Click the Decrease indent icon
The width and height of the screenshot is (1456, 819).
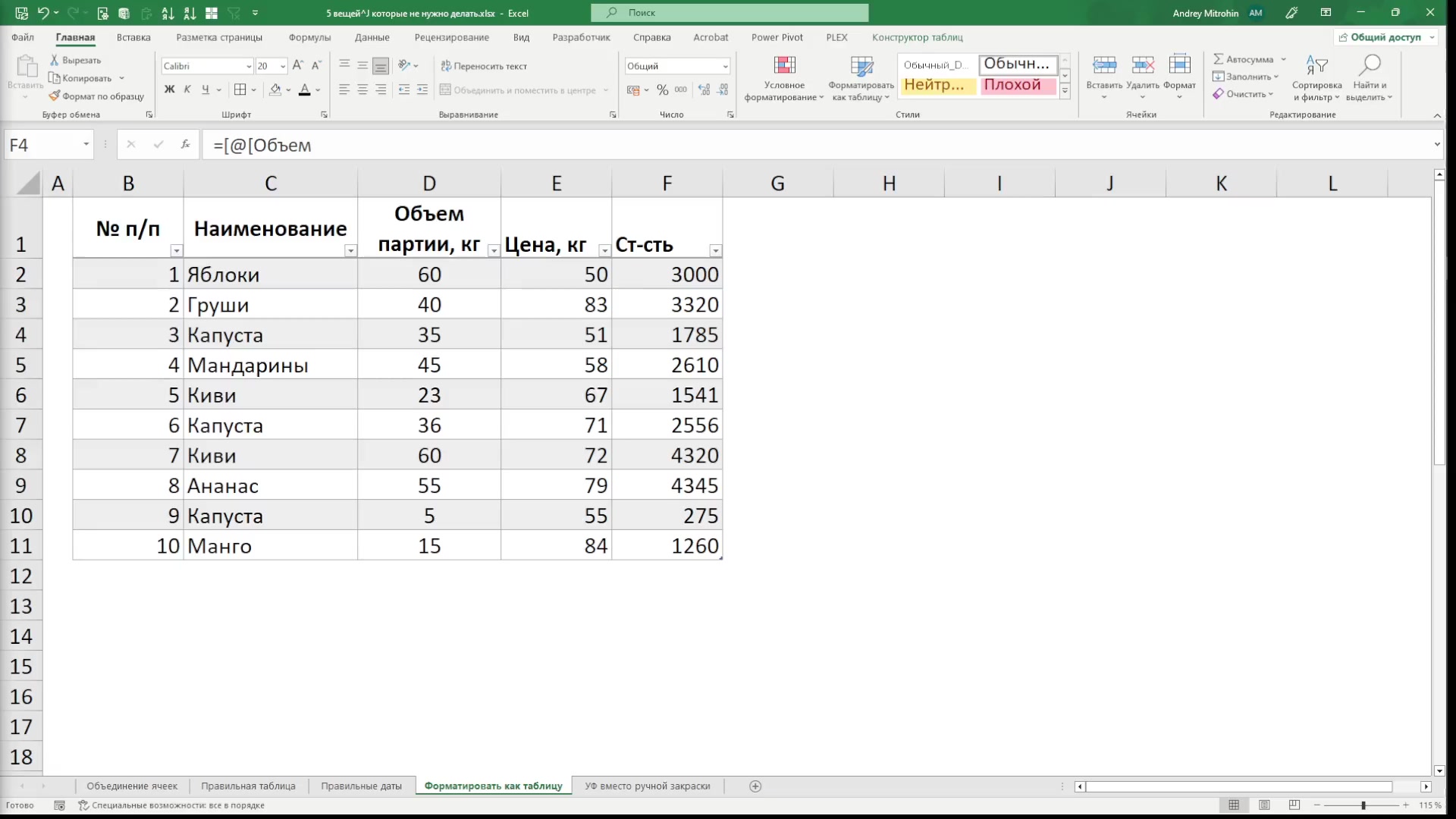404,89
